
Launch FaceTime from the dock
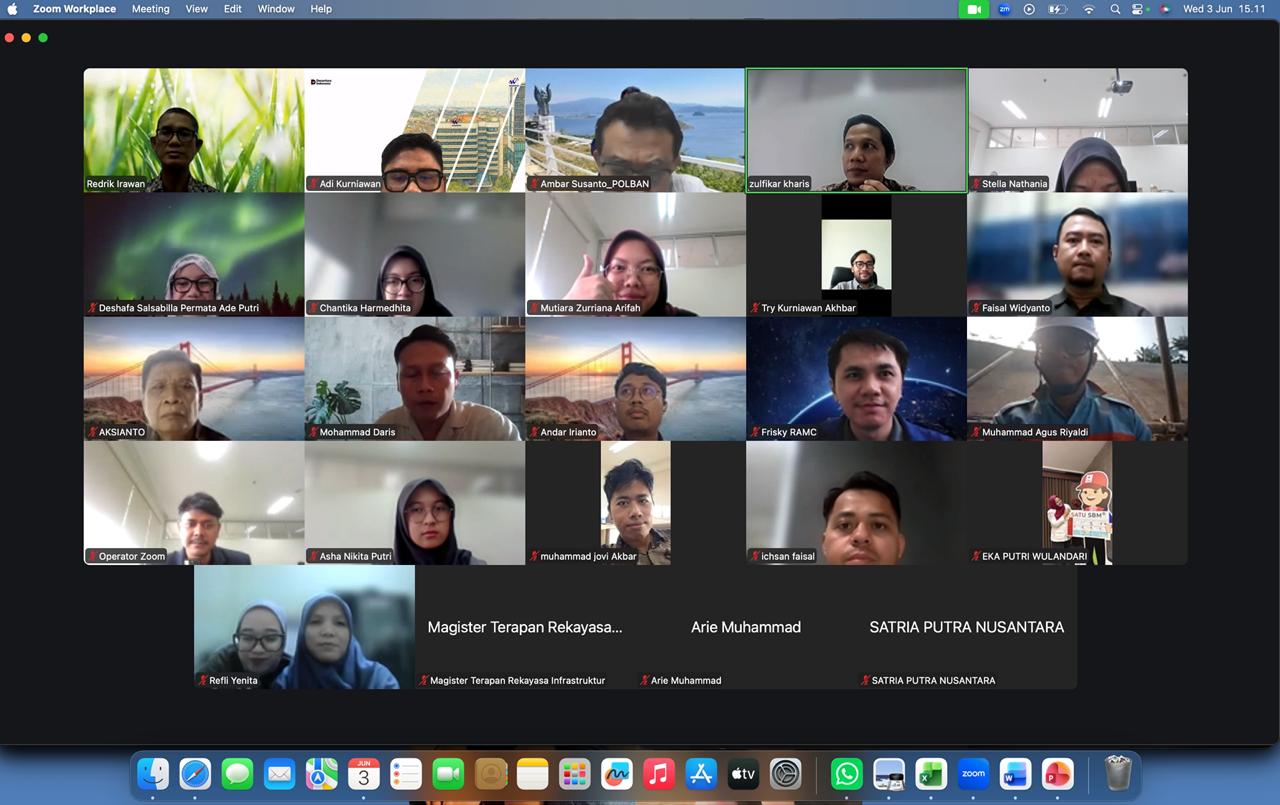point(448,774)
